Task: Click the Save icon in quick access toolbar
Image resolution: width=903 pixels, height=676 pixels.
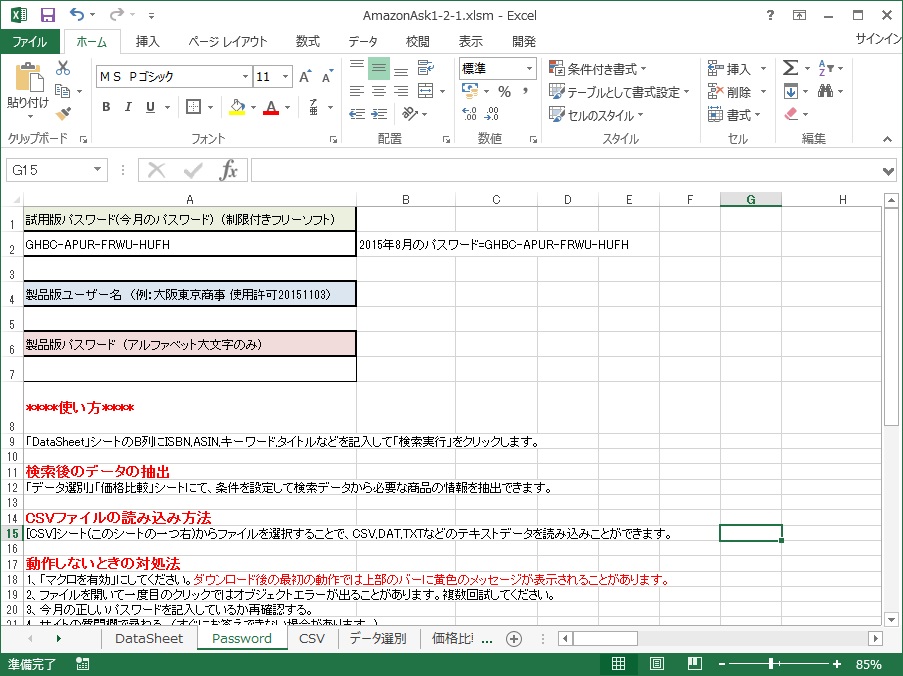Action: (x=48, y=15)
